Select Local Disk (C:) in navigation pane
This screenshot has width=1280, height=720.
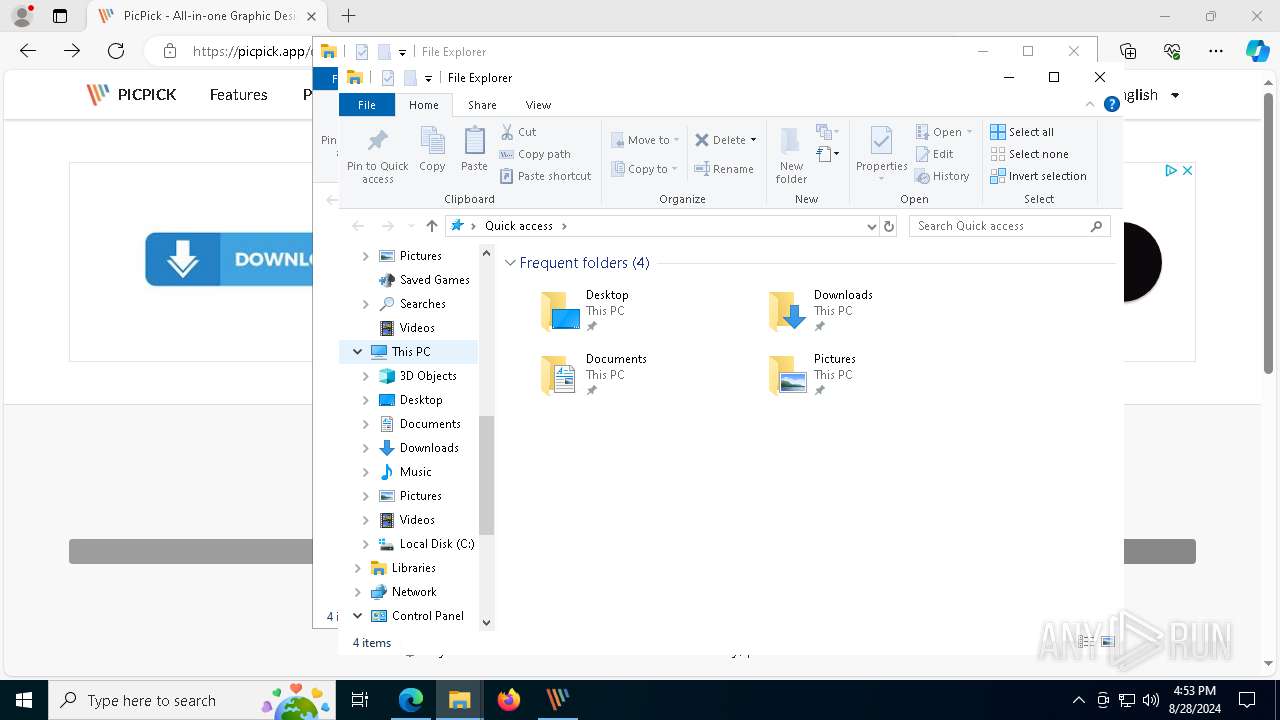pyautogui.click(x=437, y=544)
